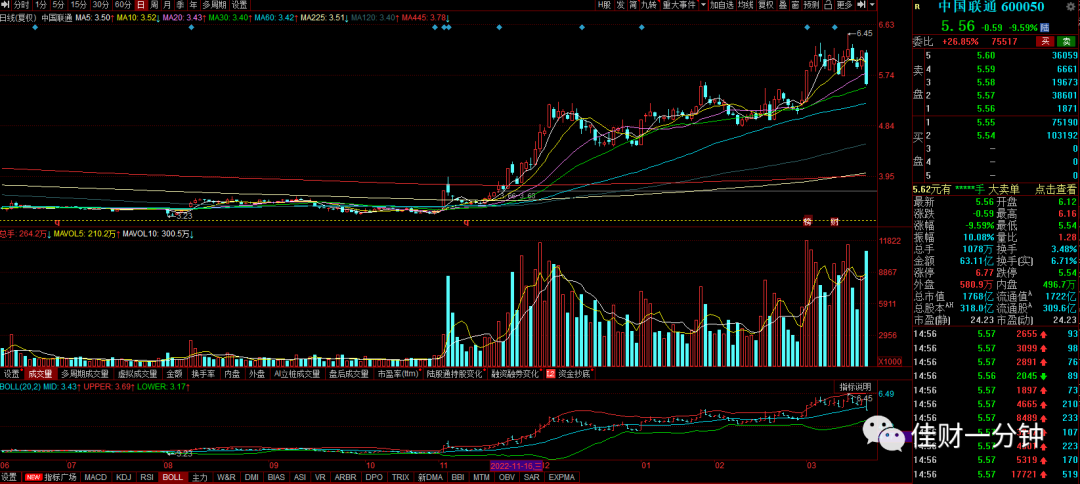Select the 周 weekly period
Image resolution: width=1080 pixels, height=484 pixels.
point(154,5)
